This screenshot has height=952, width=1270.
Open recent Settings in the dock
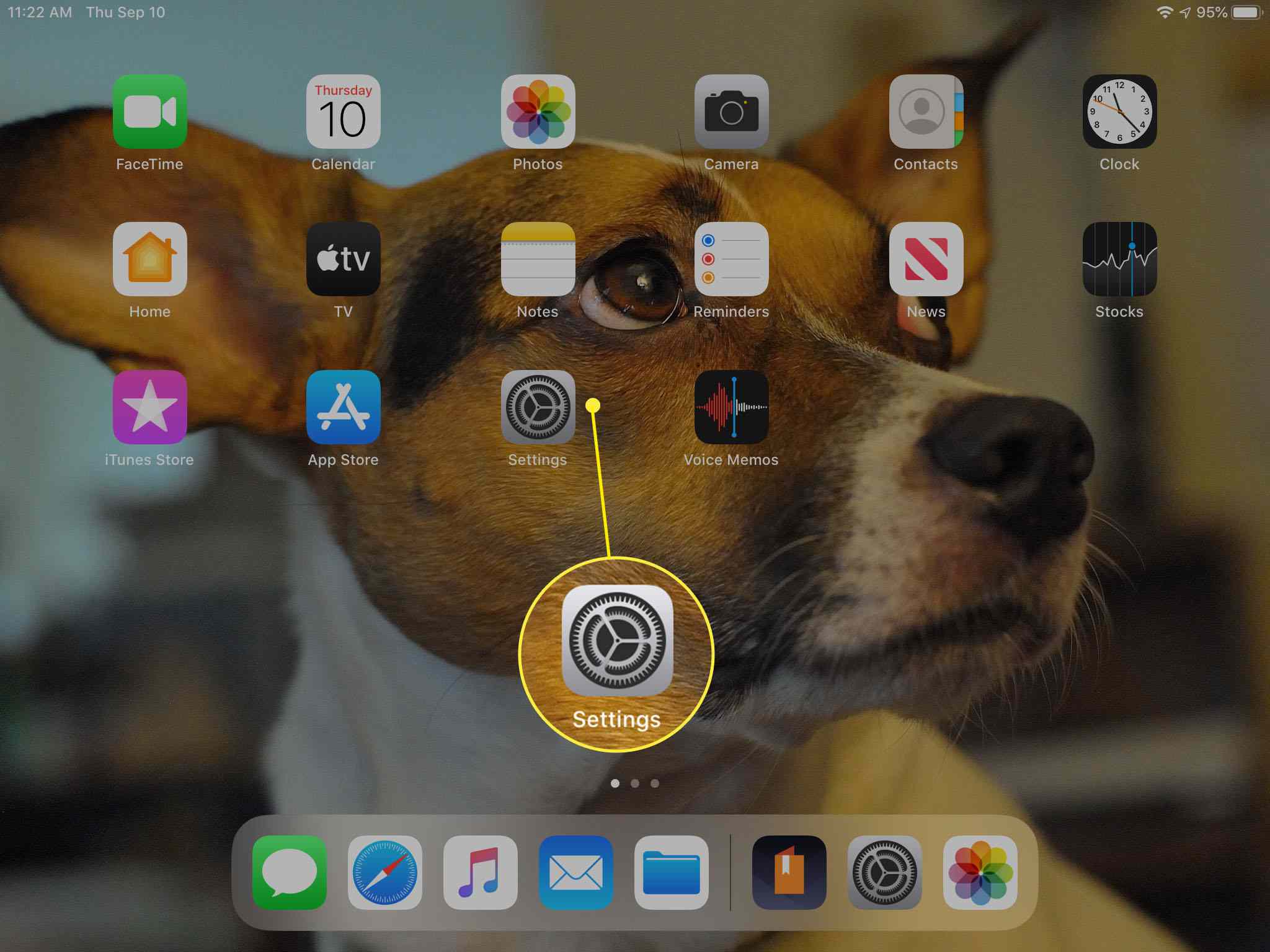[884, 873]
